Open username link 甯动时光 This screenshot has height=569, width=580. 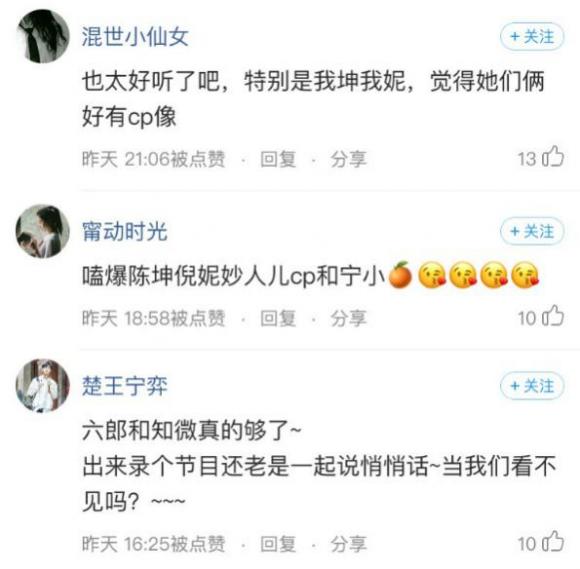click(125, 232)
